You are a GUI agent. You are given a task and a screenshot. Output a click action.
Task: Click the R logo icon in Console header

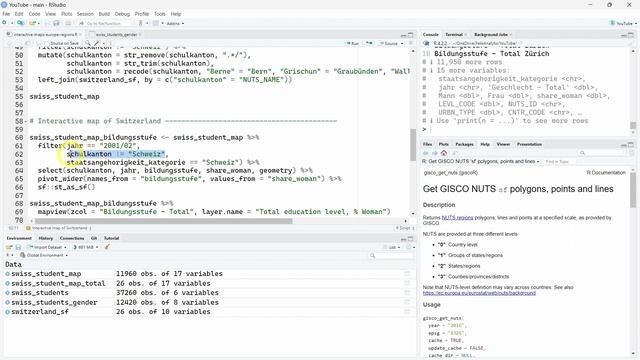click(427, 43)
